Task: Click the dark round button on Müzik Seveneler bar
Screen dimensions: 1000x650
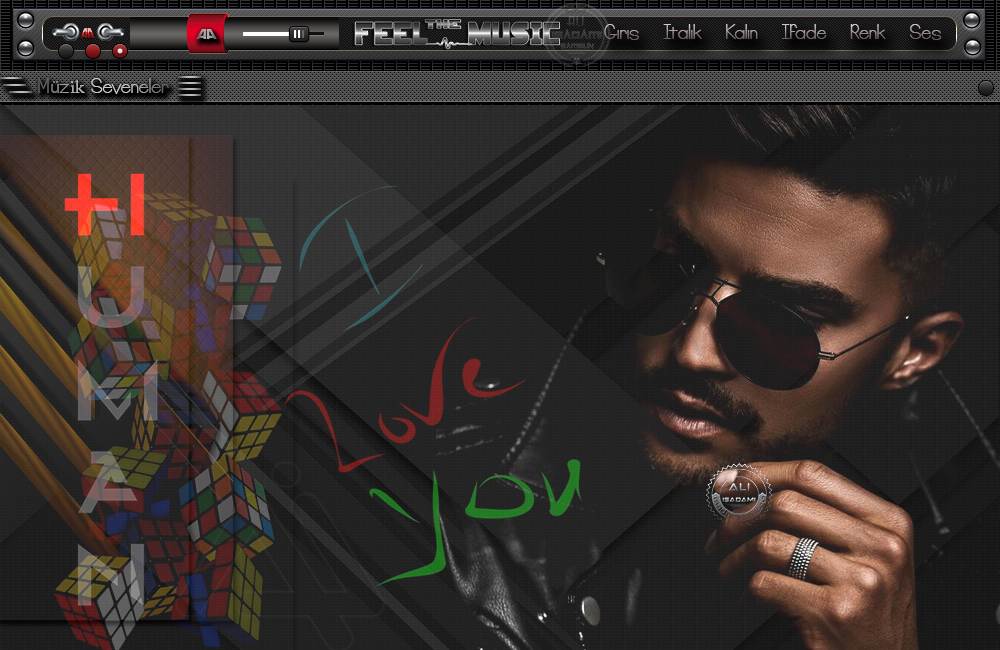Action: pyautogui.click(x=985, y=88)
